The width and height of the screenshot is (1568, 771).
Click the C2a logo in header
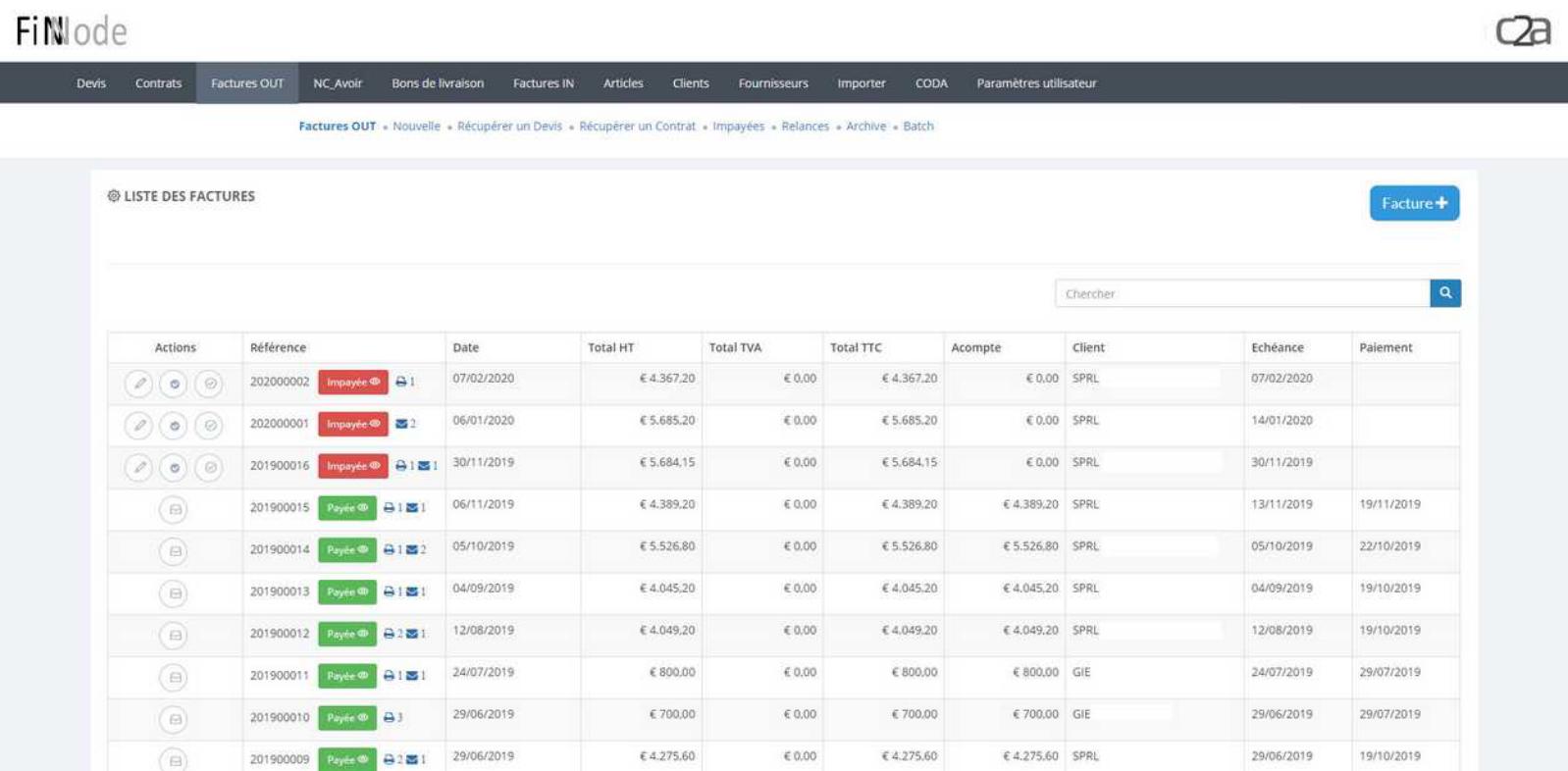pyautogui.click(x=1523, y=31)
